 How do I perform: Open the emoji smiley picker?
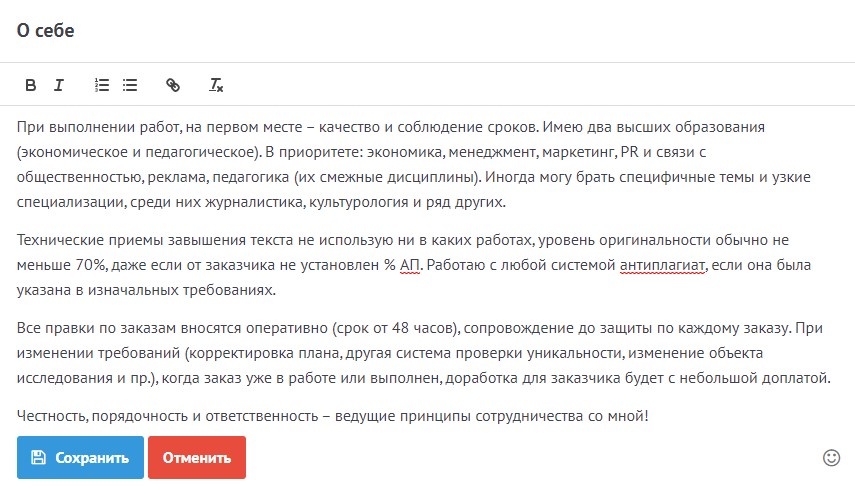[831, 457]
